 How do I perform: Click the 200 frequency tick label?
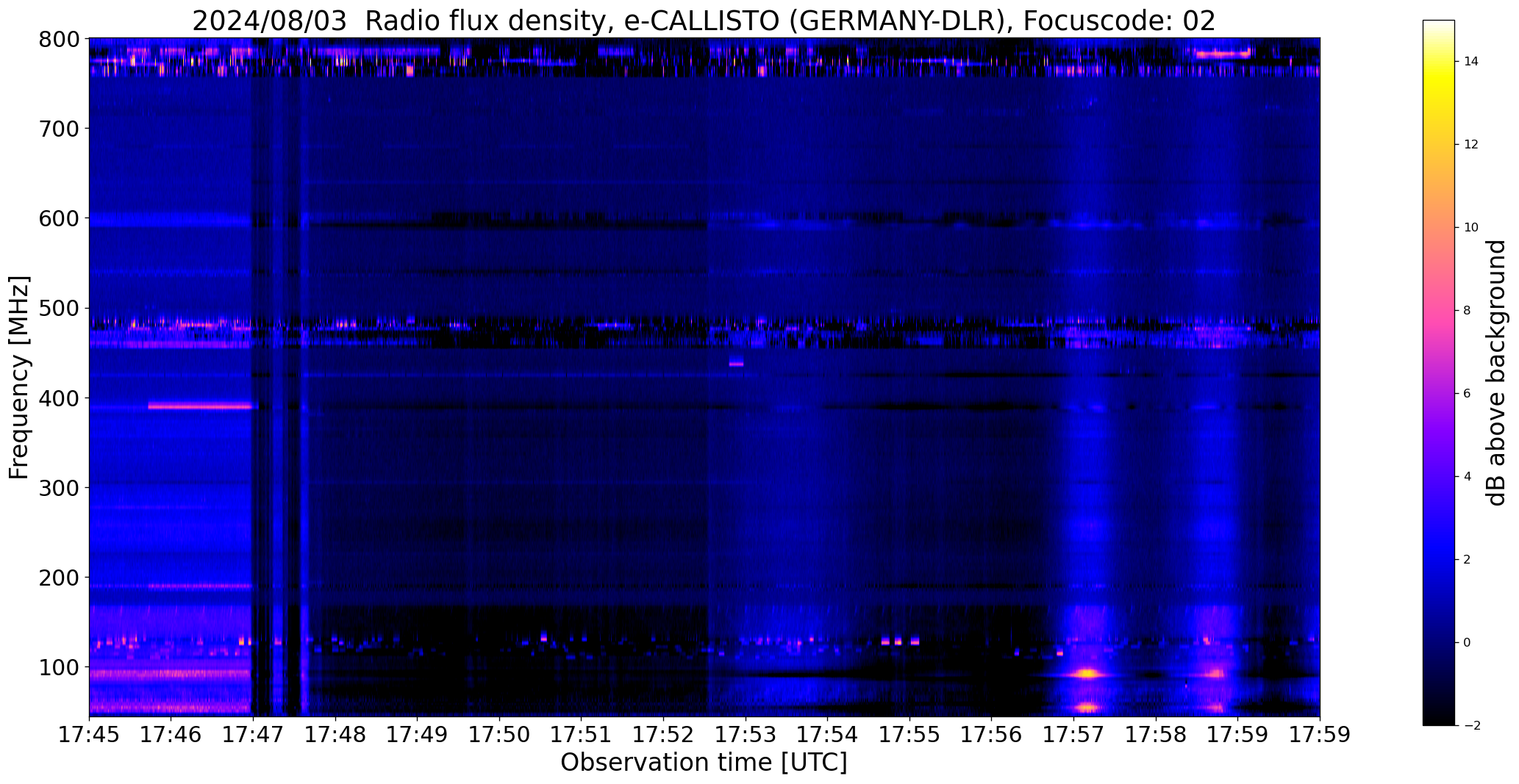[x=58, y=578]
